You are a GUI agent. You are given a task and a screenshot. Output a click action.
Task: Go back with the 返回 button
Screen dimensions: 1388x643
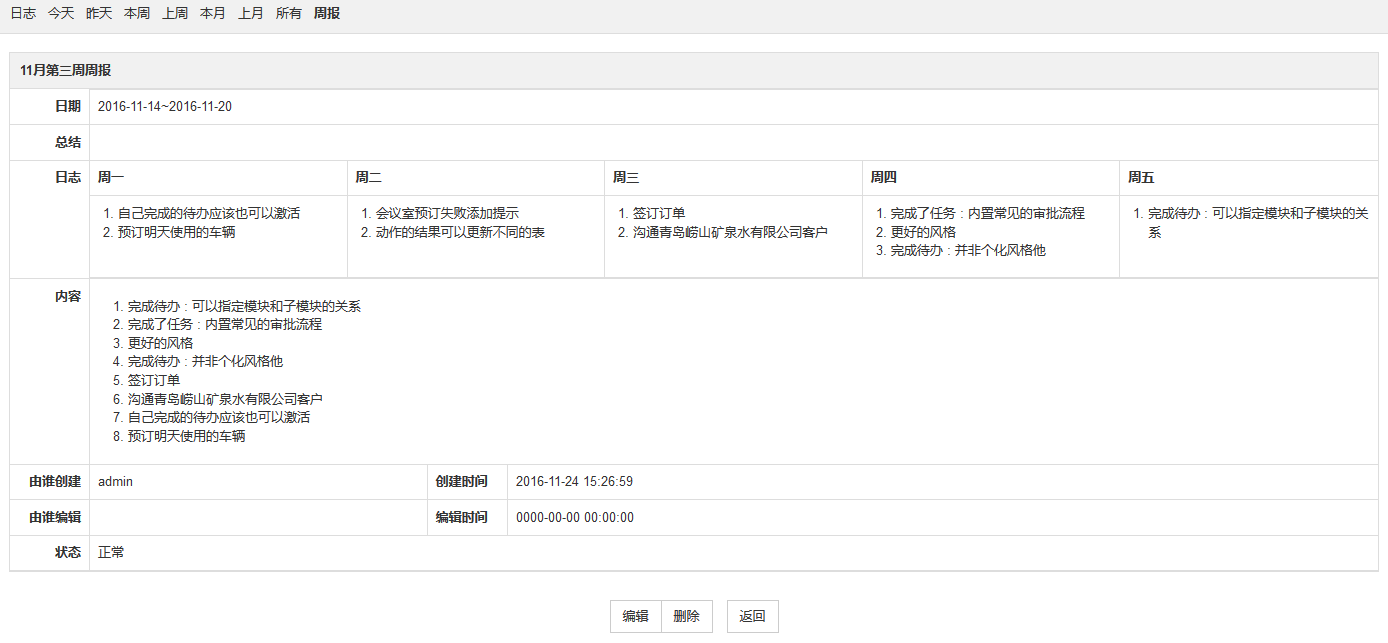(x=752, y=617)
